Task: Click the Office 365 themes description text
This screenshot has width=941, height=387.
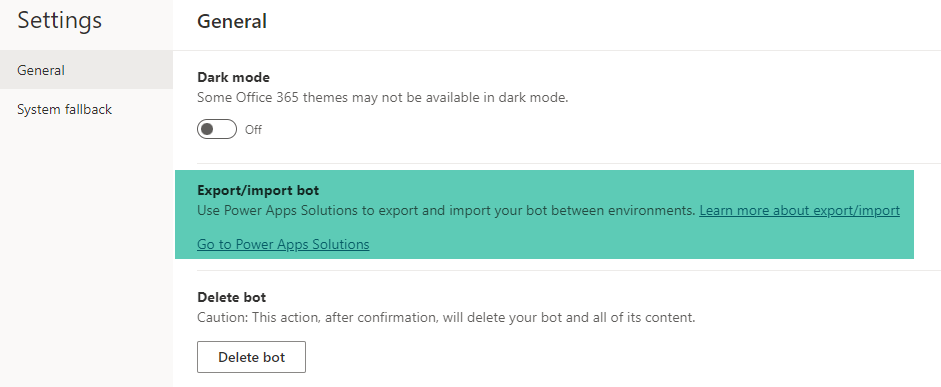Action: pos(382,98)
